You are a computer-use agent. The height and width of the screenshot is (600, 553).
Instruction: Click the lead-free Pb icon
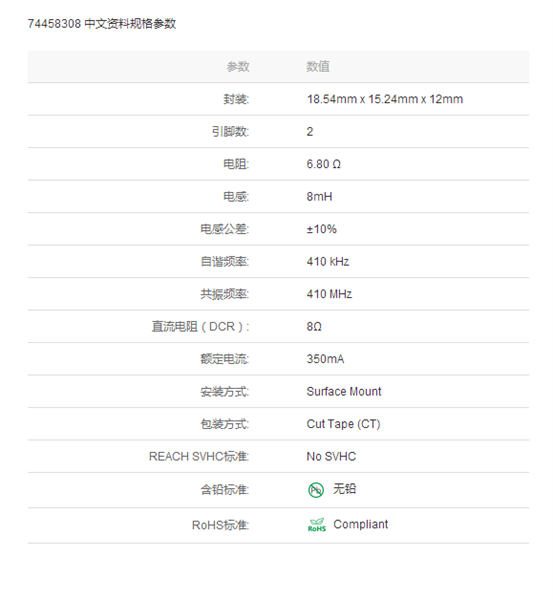[x=316, y=490]
